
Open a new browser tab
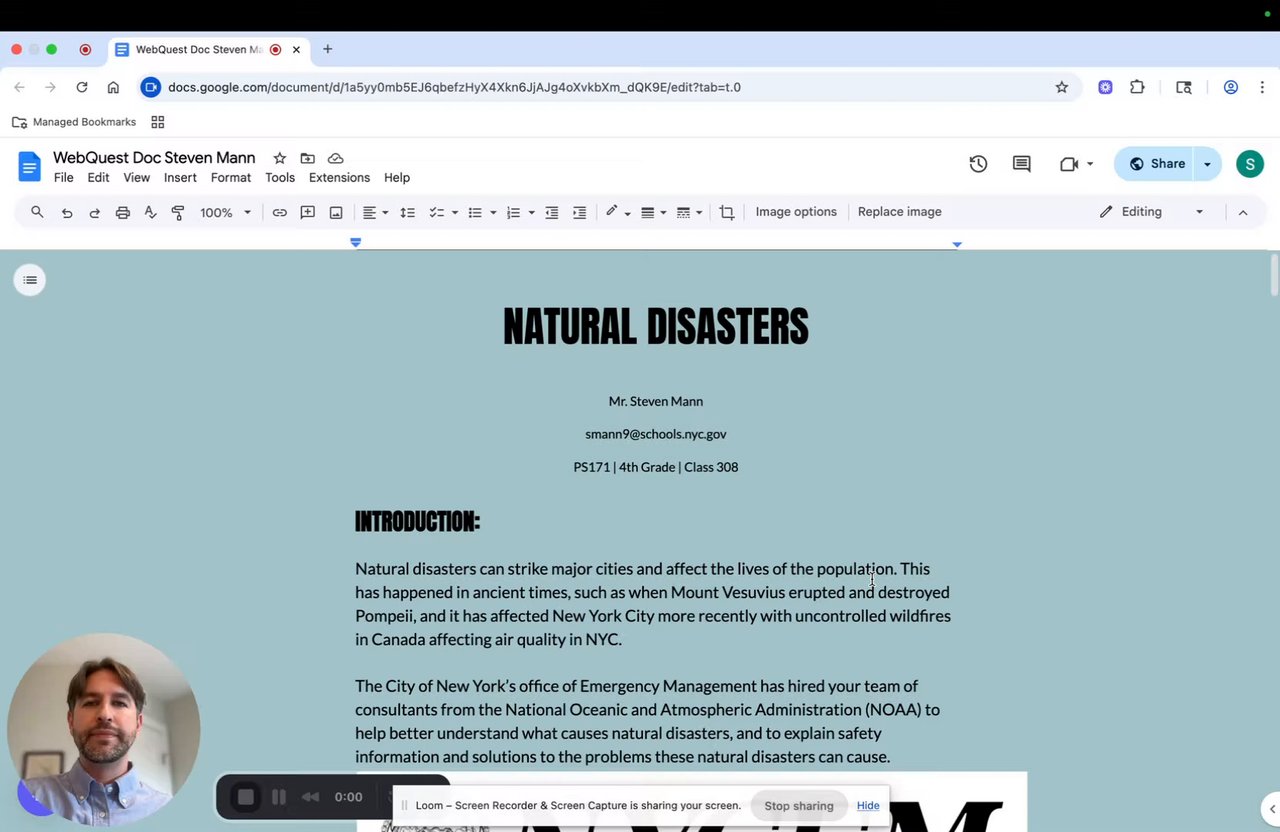[x=327, y=49]
